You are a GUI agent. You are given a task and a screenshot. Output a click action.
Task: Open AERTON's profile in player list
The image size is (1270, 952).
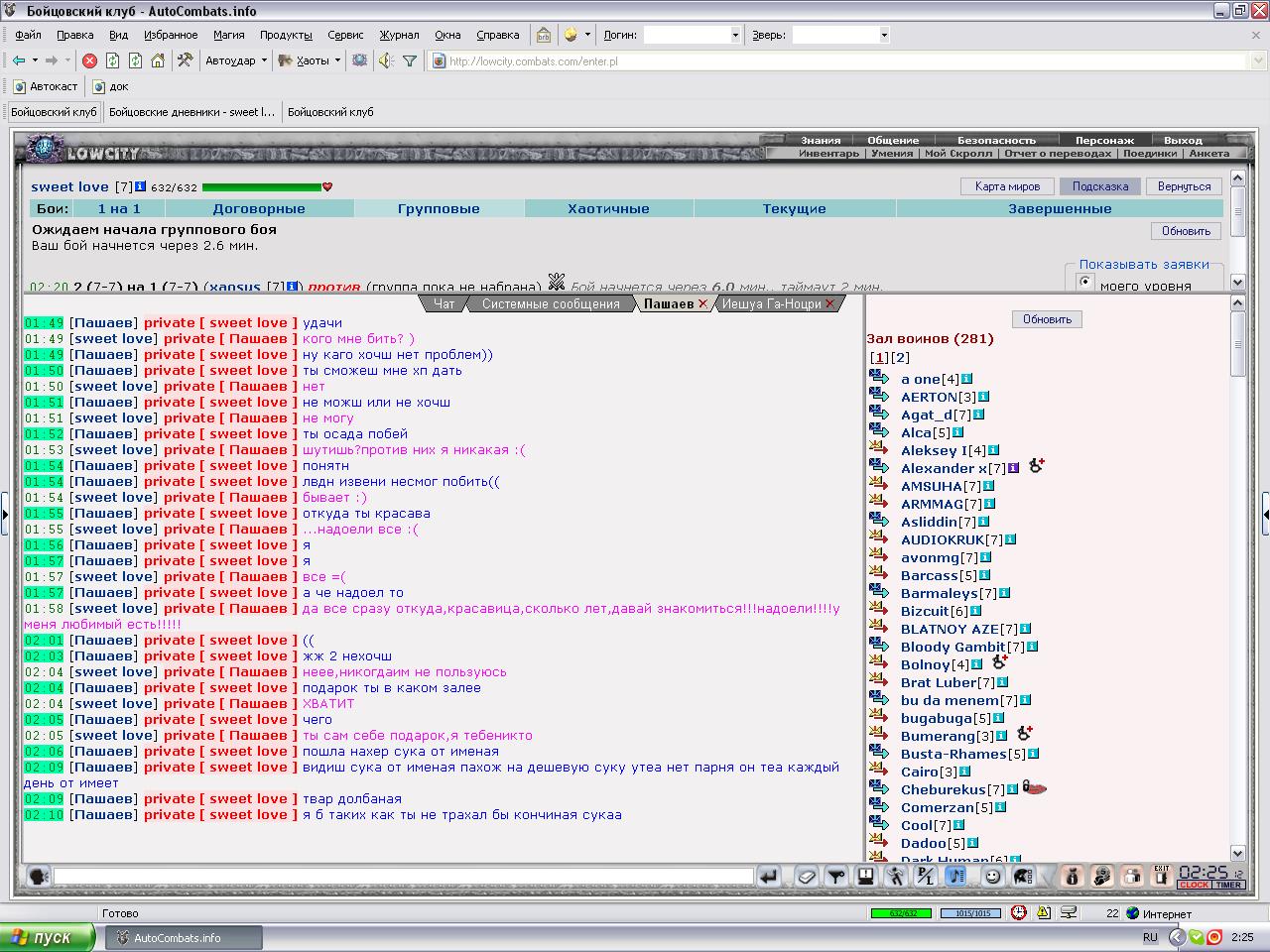click(x=929, y=397)
